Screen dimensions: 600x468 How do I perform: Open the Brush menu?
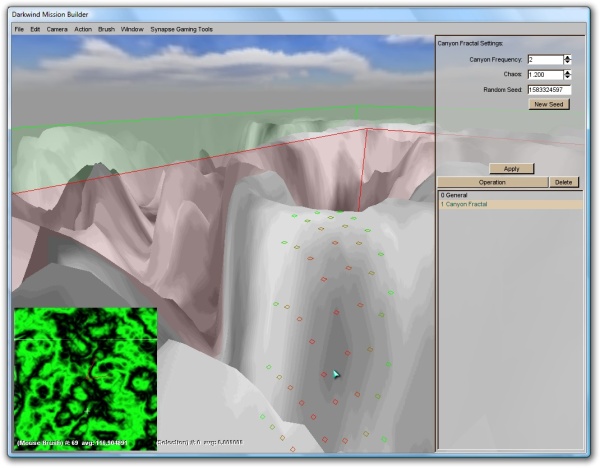(x=106, y=29)
